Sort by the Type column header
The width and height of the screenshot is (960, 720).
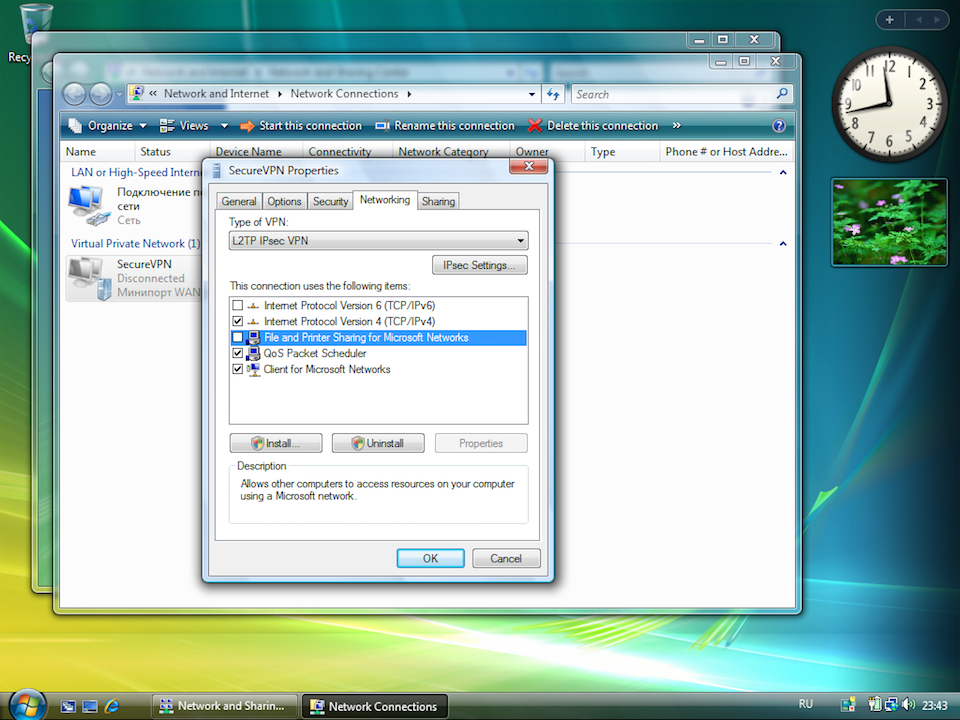click(621, 152)
